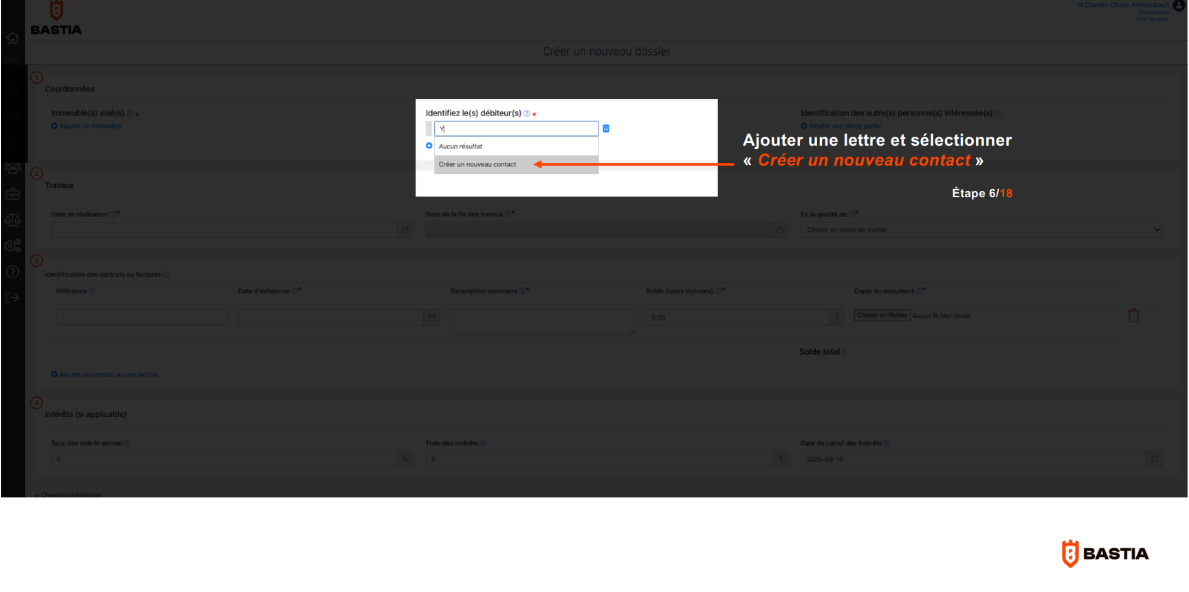The width and height of the screenshot is (1189, 592).
Task: Focus the Taux des intérêt annuel field
Action: (224, 459)
